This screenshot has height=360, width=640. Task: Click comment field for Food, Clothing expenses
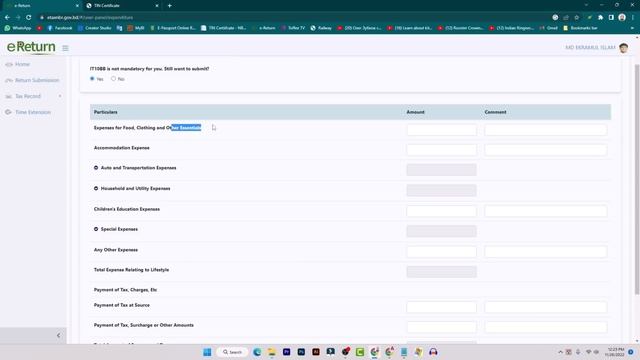[545, 130]
